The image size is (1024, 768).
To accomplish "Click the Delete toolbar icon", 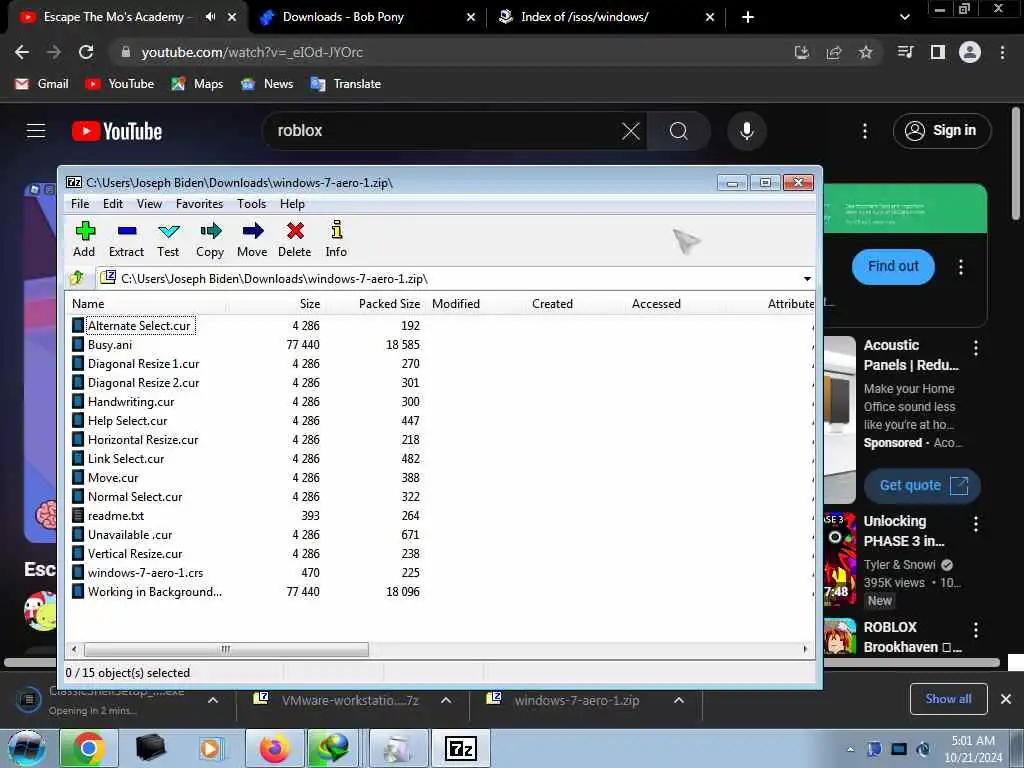I will pos(295,239).
